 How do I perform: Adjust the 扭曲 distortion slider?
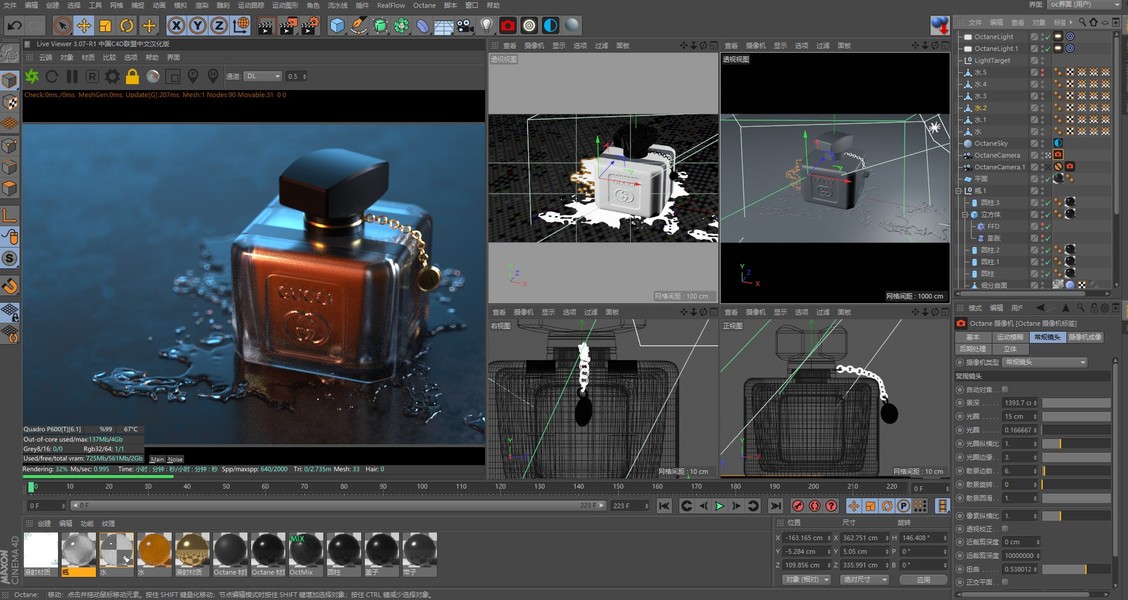click(1084, 569)
